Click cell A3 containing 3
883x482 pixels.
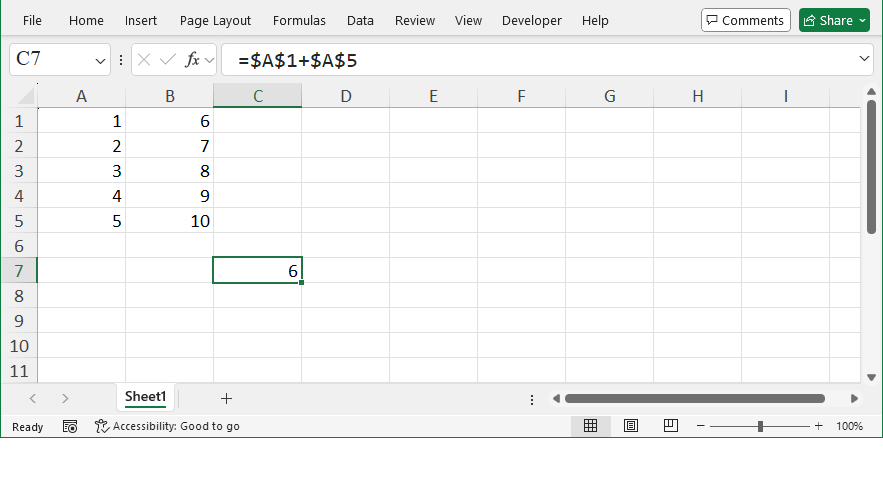point(82,171)
